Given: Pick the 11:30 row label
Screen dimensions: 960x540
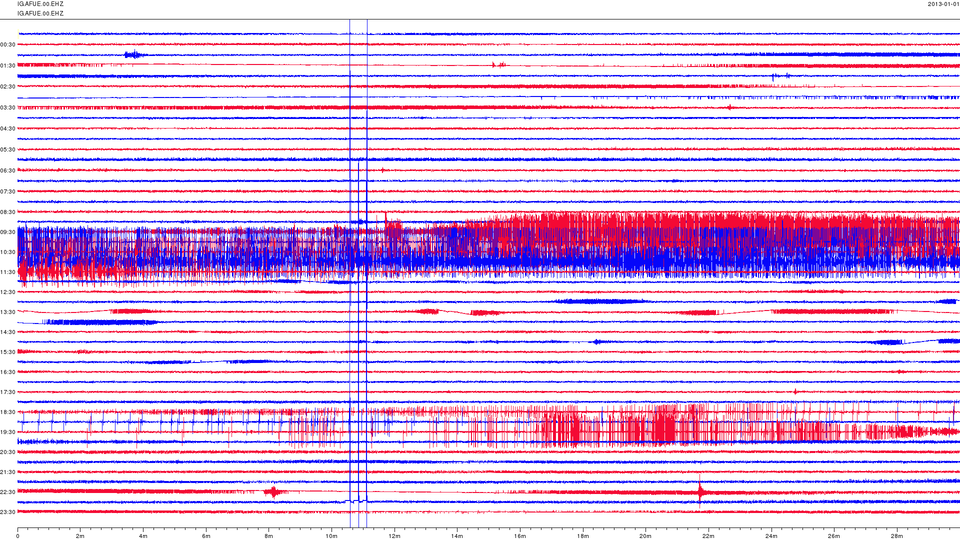Looking at the screenshot, I should (8, 272).
